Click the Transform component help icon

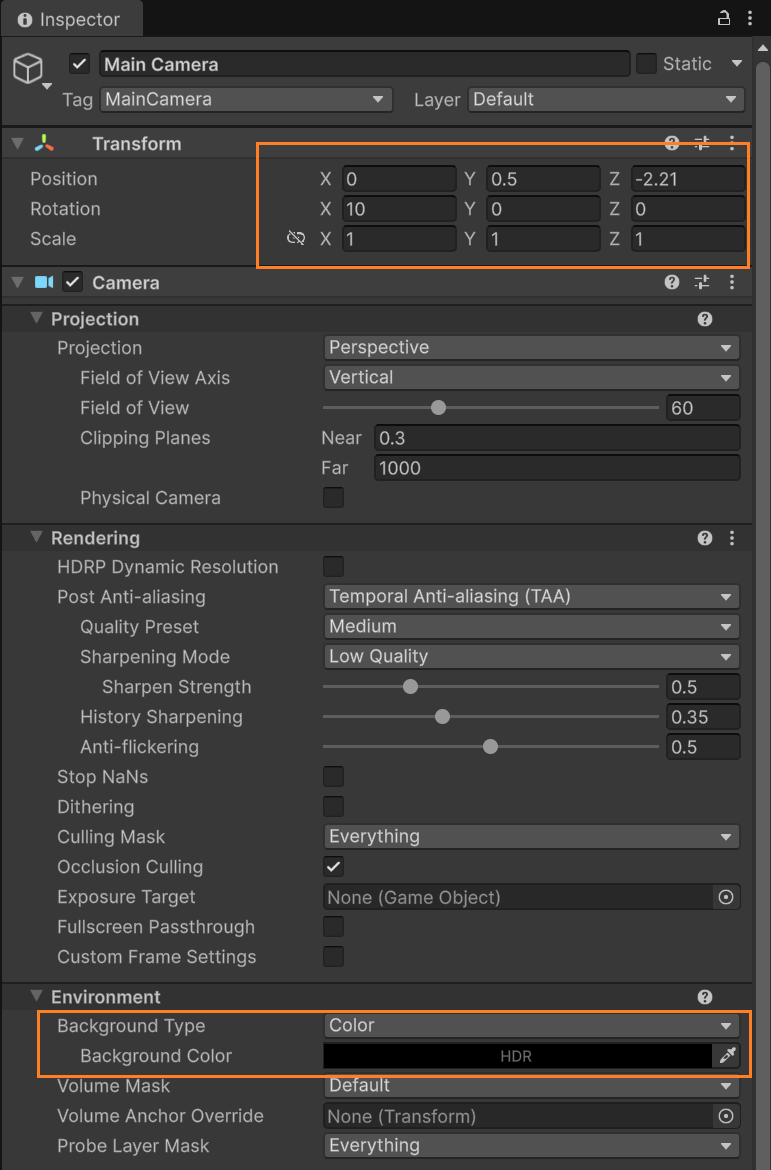(672, 144)
